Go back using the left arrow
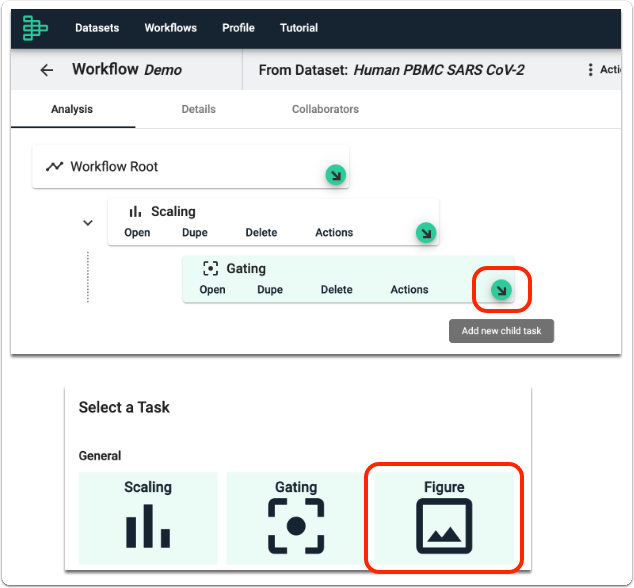Screen dimensions: 634x588 (x=47, y=70)
